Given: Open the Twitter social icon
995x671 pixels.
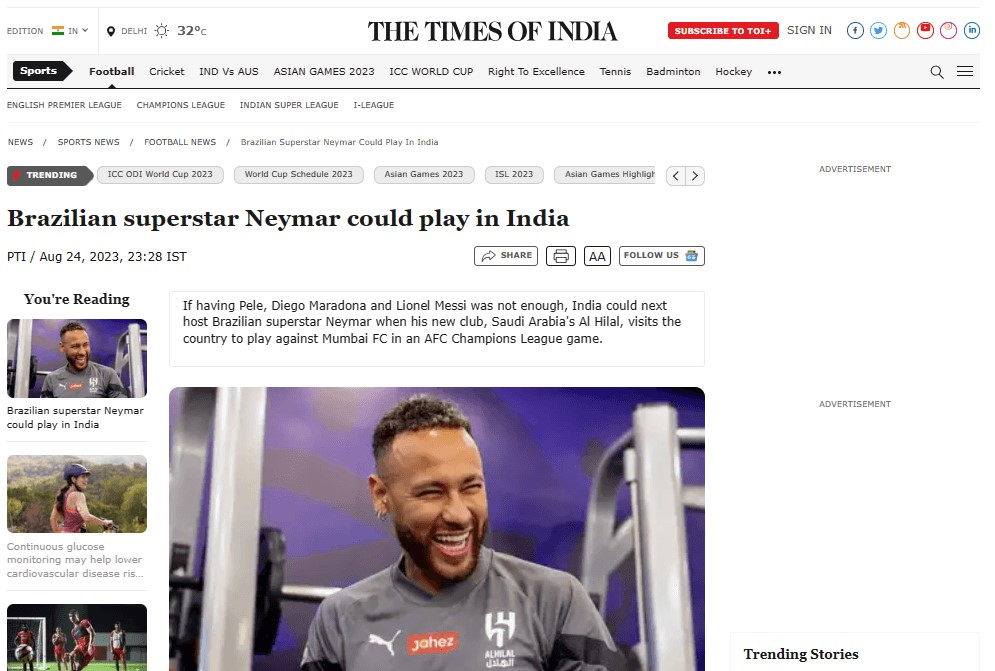Looking at the screenshot, I should coord(878,30).
